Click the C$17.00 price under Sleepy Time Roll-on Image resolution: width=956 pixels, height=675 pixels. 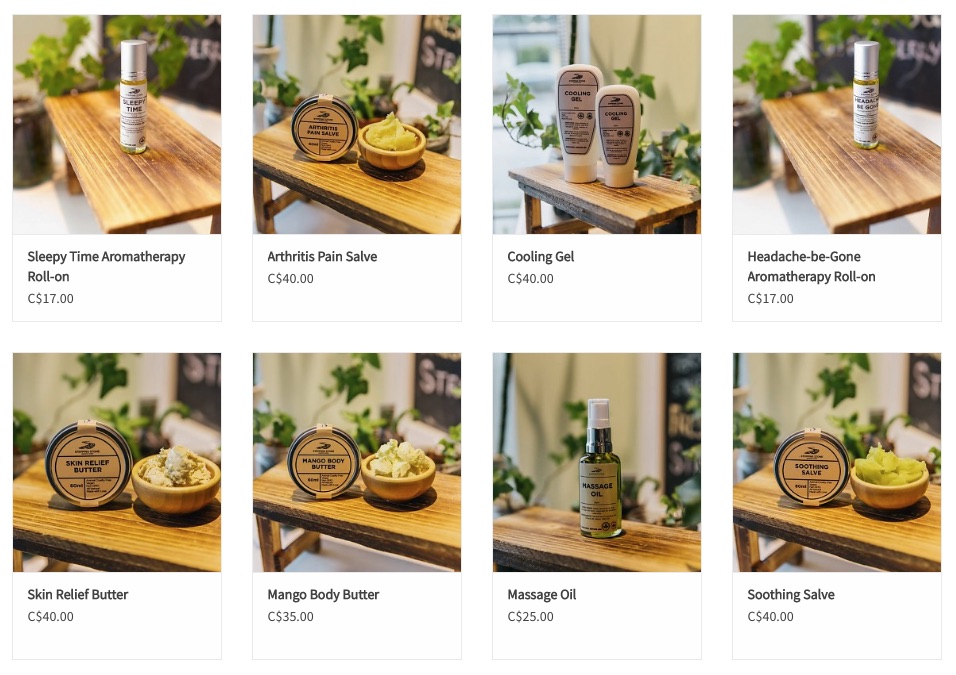(x=51, y=299)
